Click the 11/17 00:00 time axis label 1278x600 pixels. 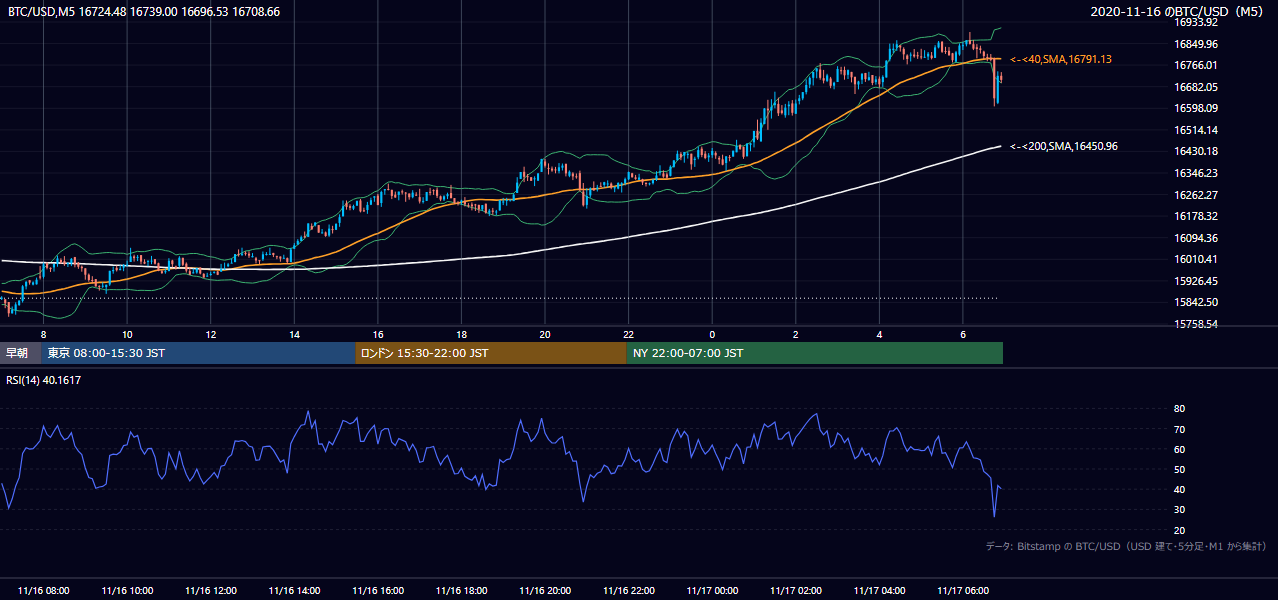pos(713,591)
